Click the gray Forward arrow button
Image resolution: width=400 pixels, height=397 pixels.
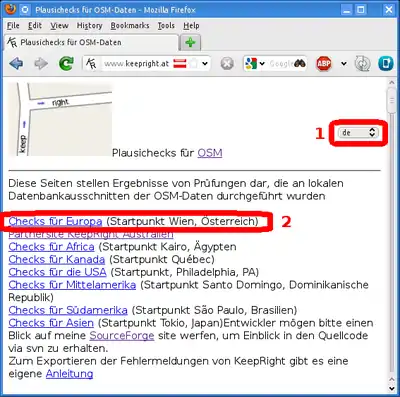click(x=41, y=63)
